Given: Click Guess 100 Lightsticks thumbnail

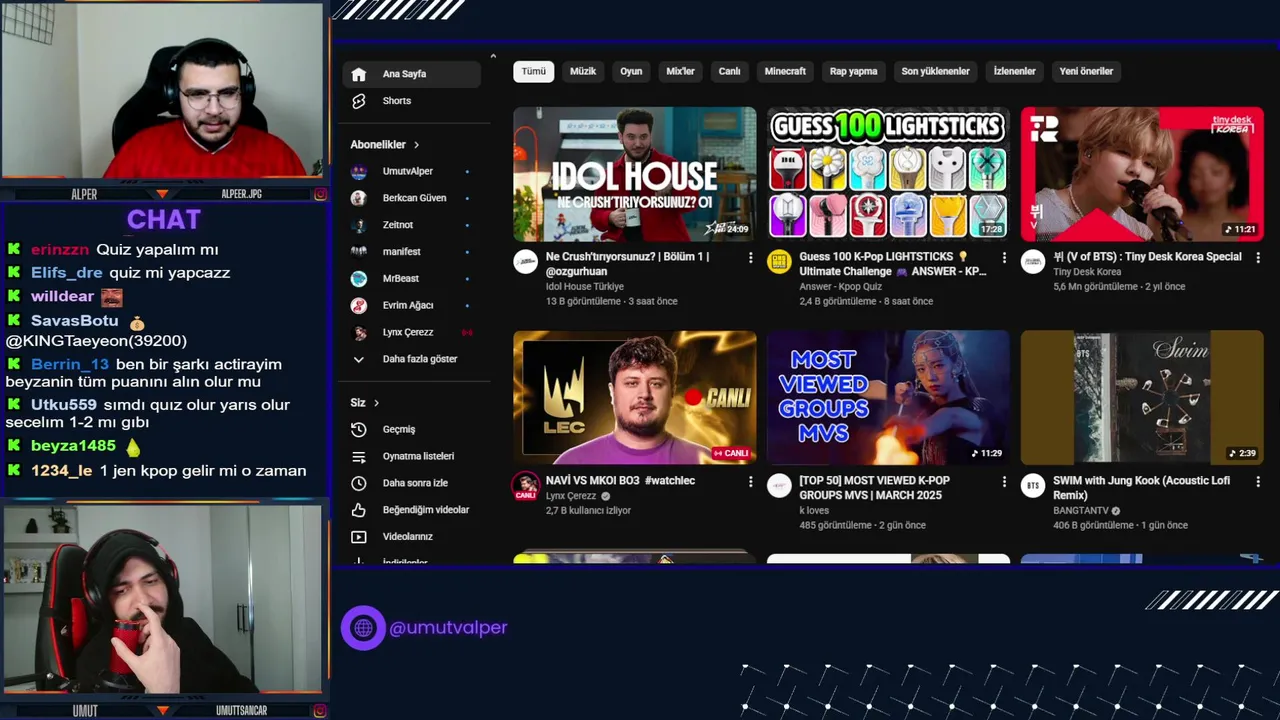Looking at the screenshot, I should pyautogui.click(x=888, y=174).
